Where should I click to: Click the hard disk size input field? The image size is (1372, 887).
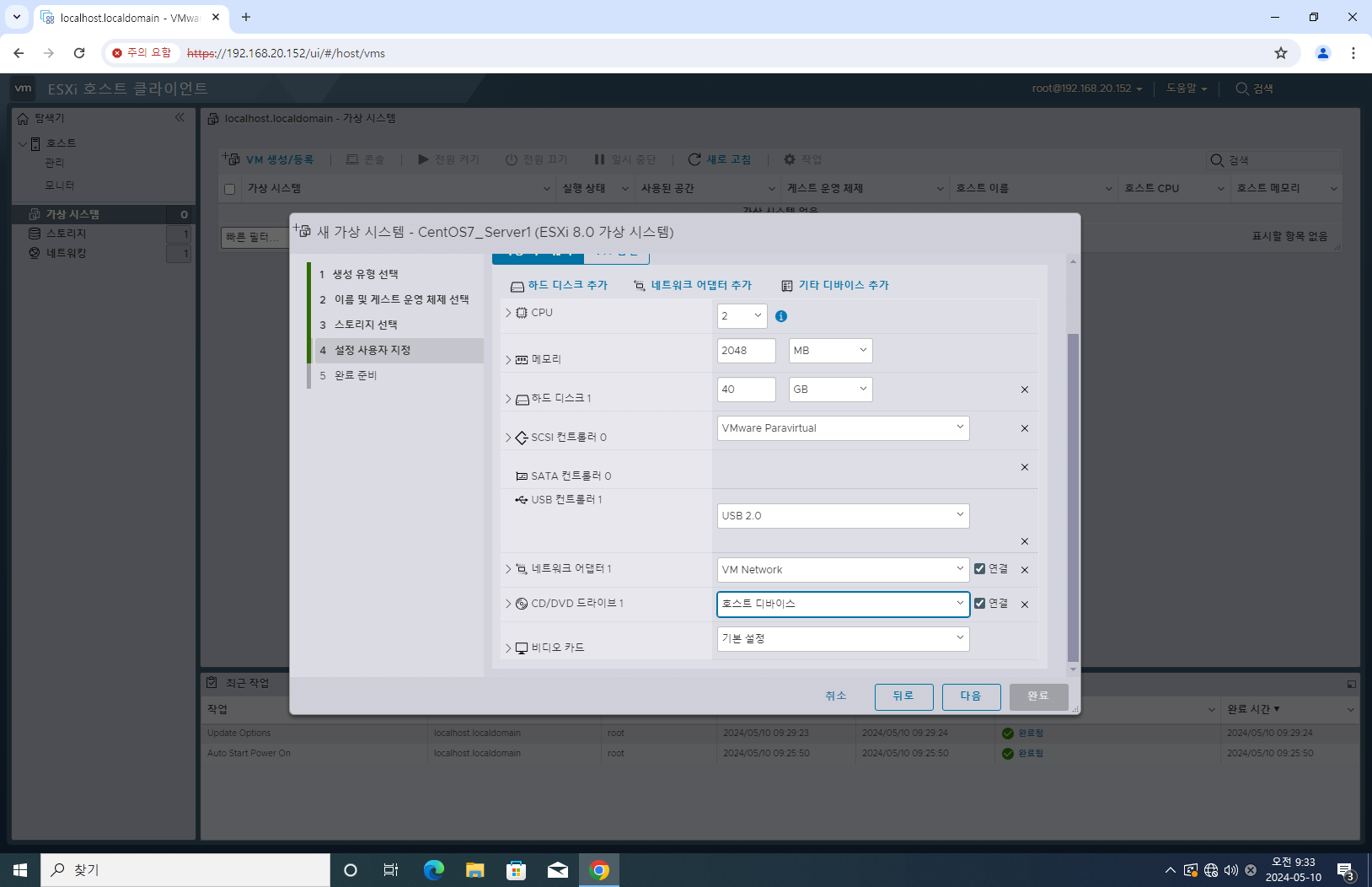(747, 390)
